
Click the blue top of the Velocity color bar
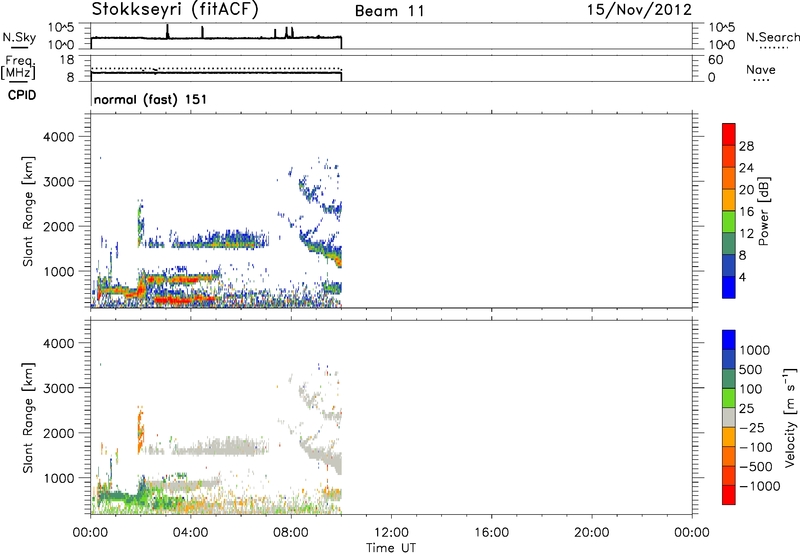click(x=729, y=340)
